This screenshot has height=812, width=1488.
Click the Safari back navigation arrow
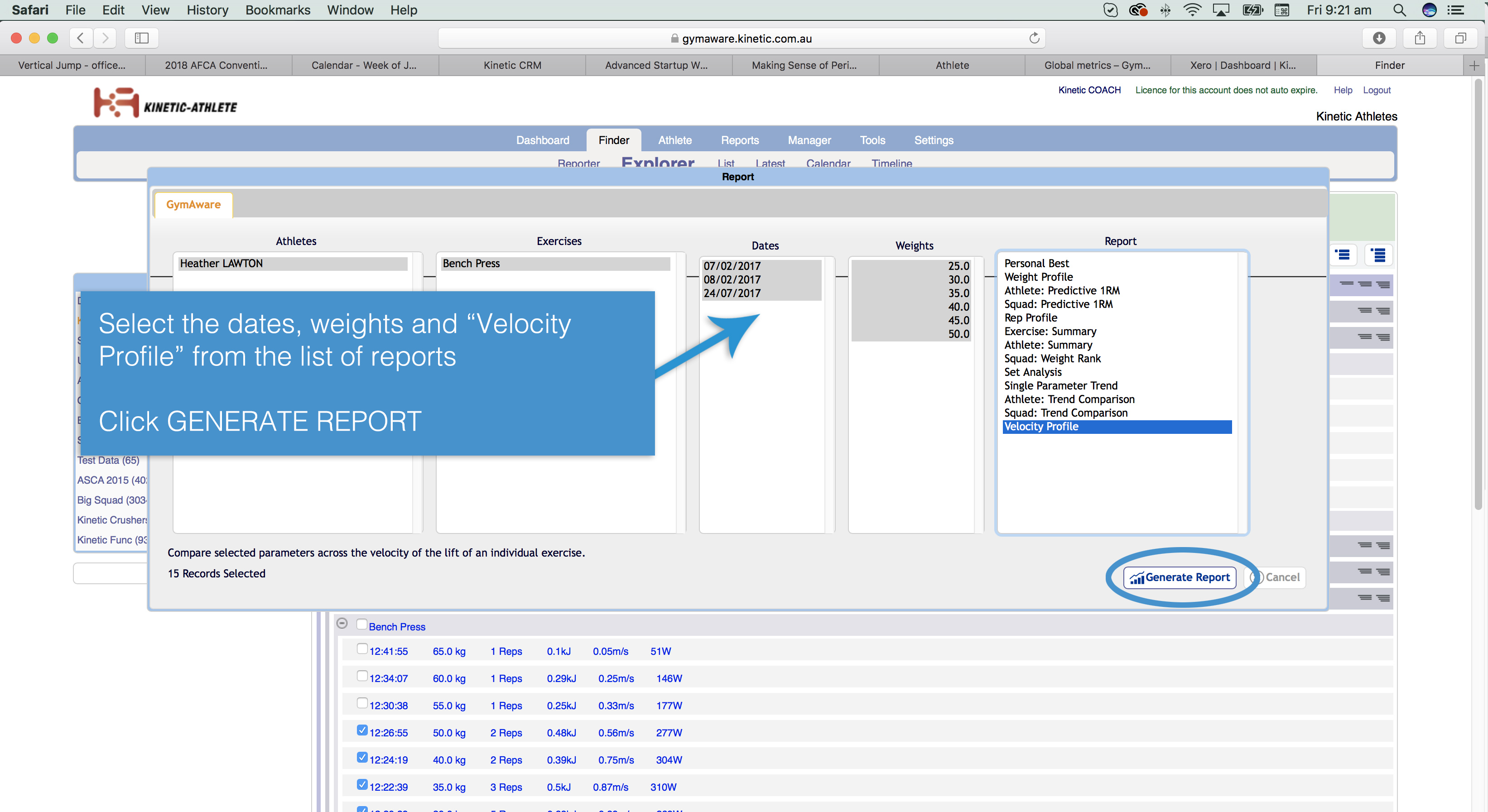tap(81, 38)
